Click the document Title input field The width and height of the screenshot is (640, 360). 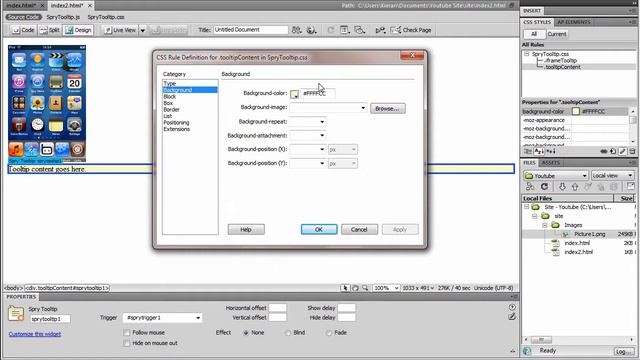tap(250, 30)
